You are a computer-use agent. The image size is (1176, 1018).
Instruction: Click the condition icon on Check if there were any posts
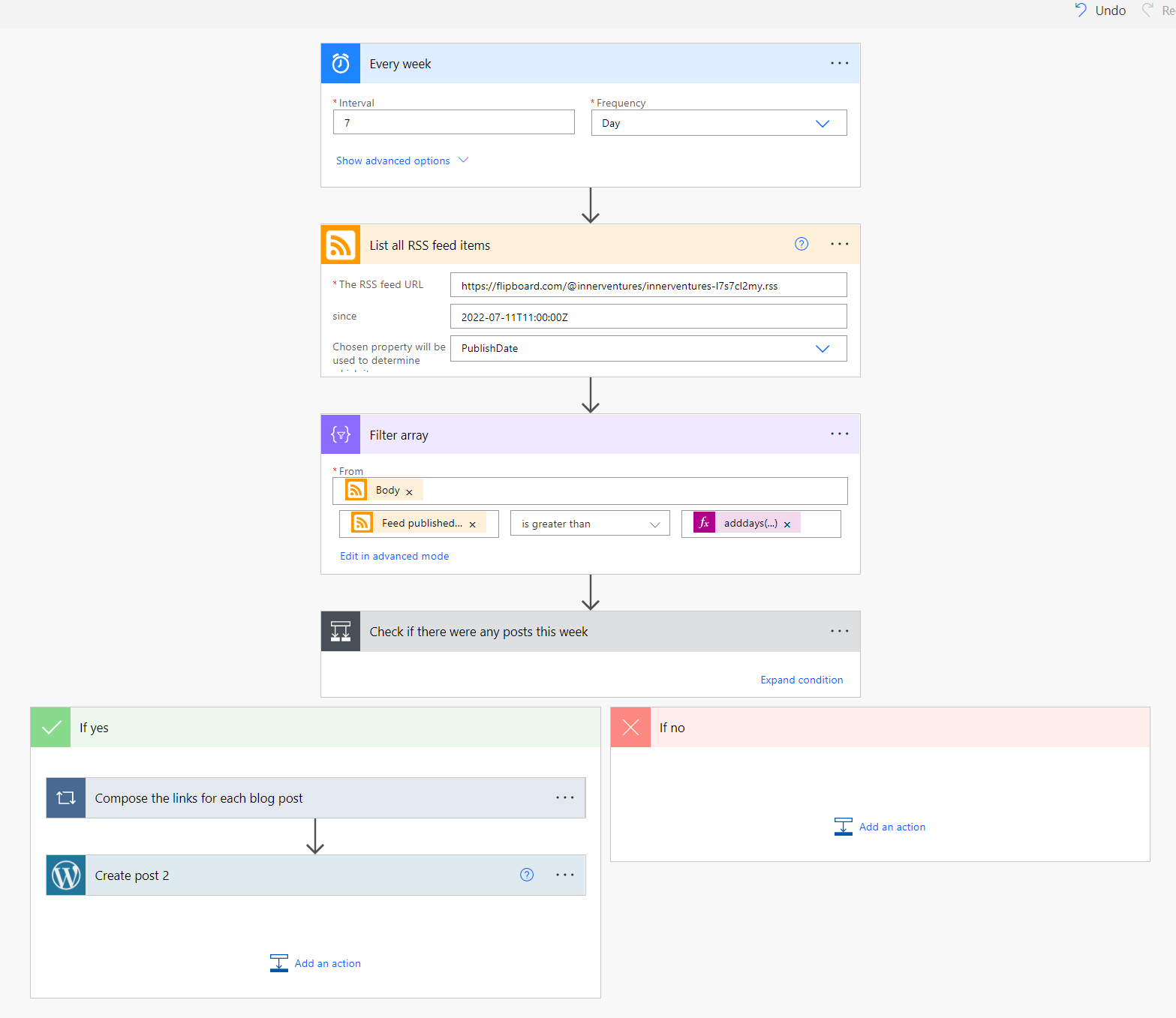[x=341, y=632]
